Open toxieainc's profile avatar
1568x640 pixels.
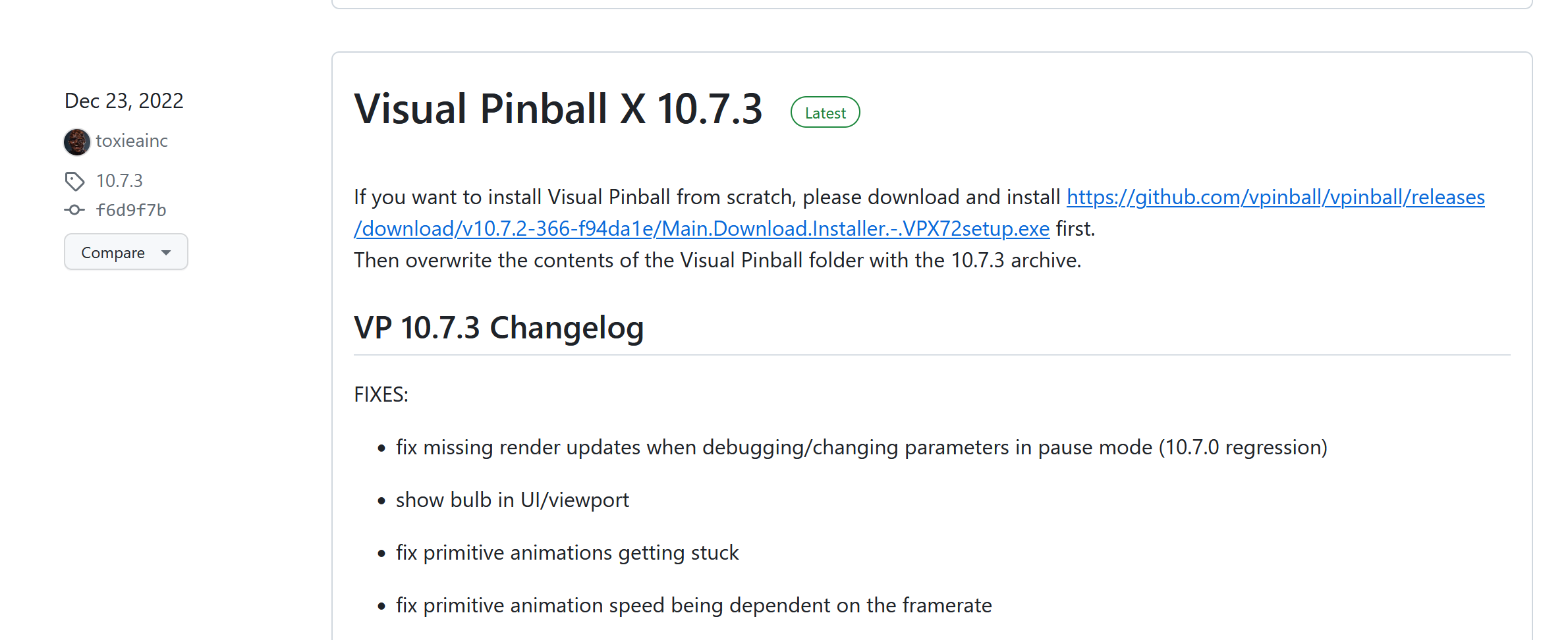click(76, 141)
